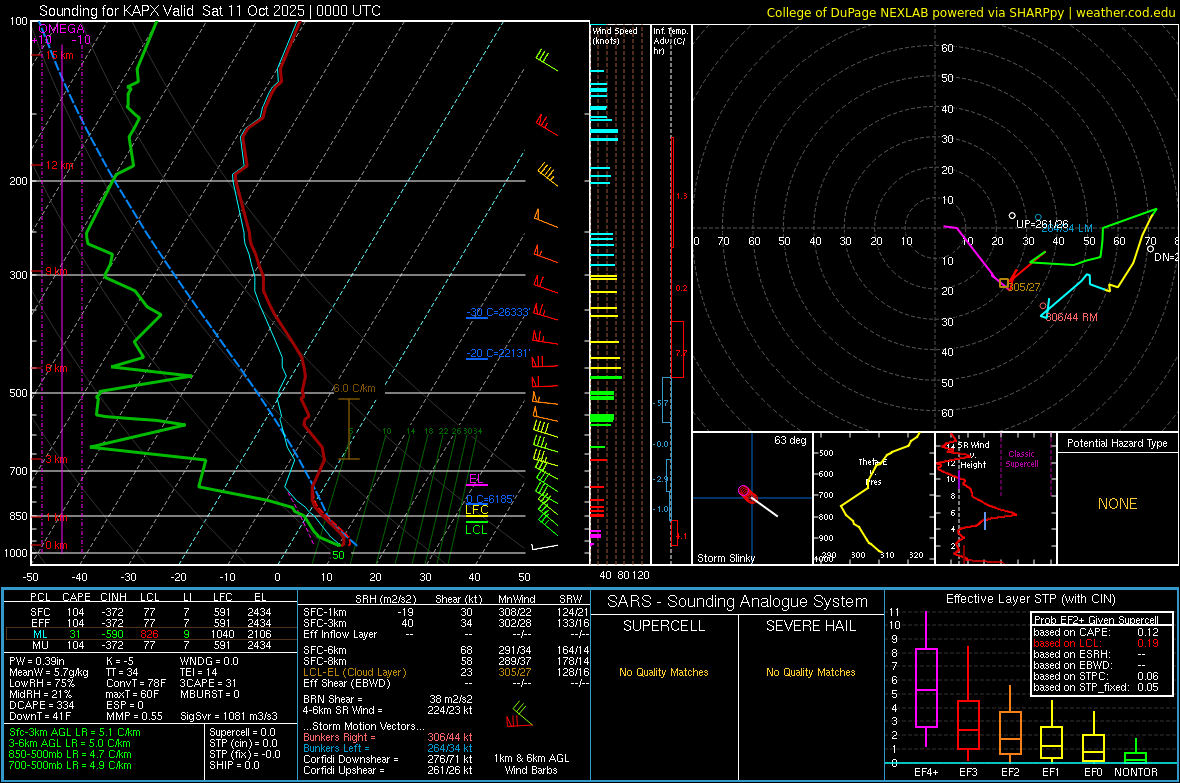Click the 'MMP = 0.55' value
The height and width of the screenshot is (783, 1180).
point(135,717)
